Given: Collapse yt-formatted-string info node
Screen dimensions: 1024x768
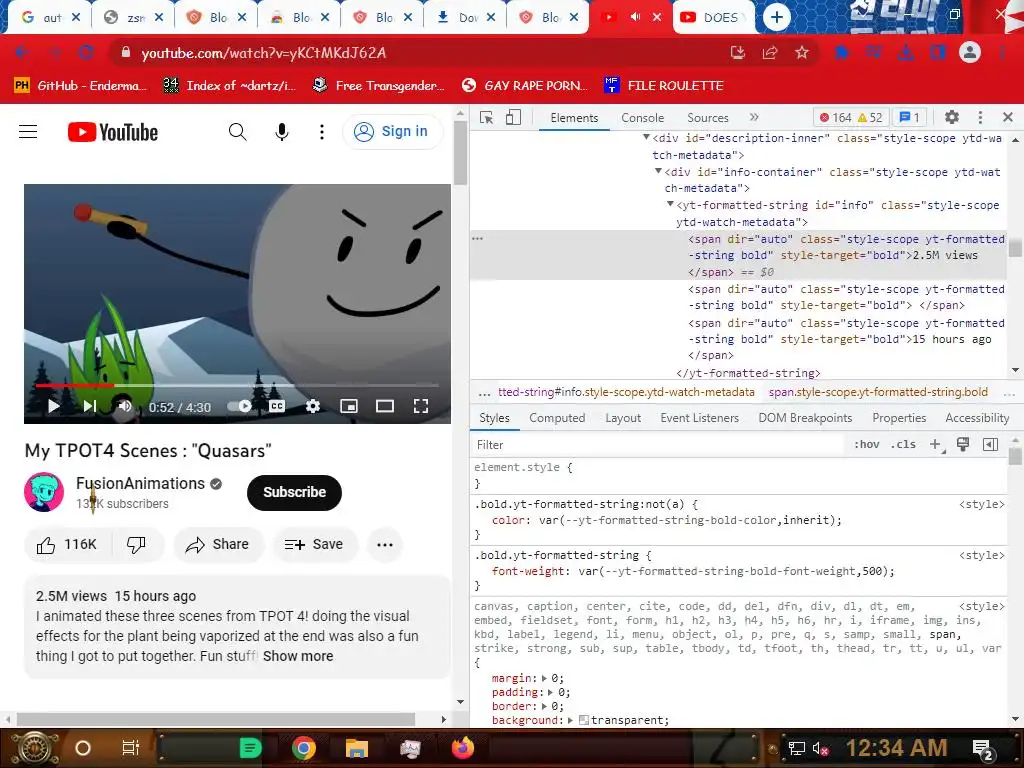Looking at the screenshot, I should point(670,204).
